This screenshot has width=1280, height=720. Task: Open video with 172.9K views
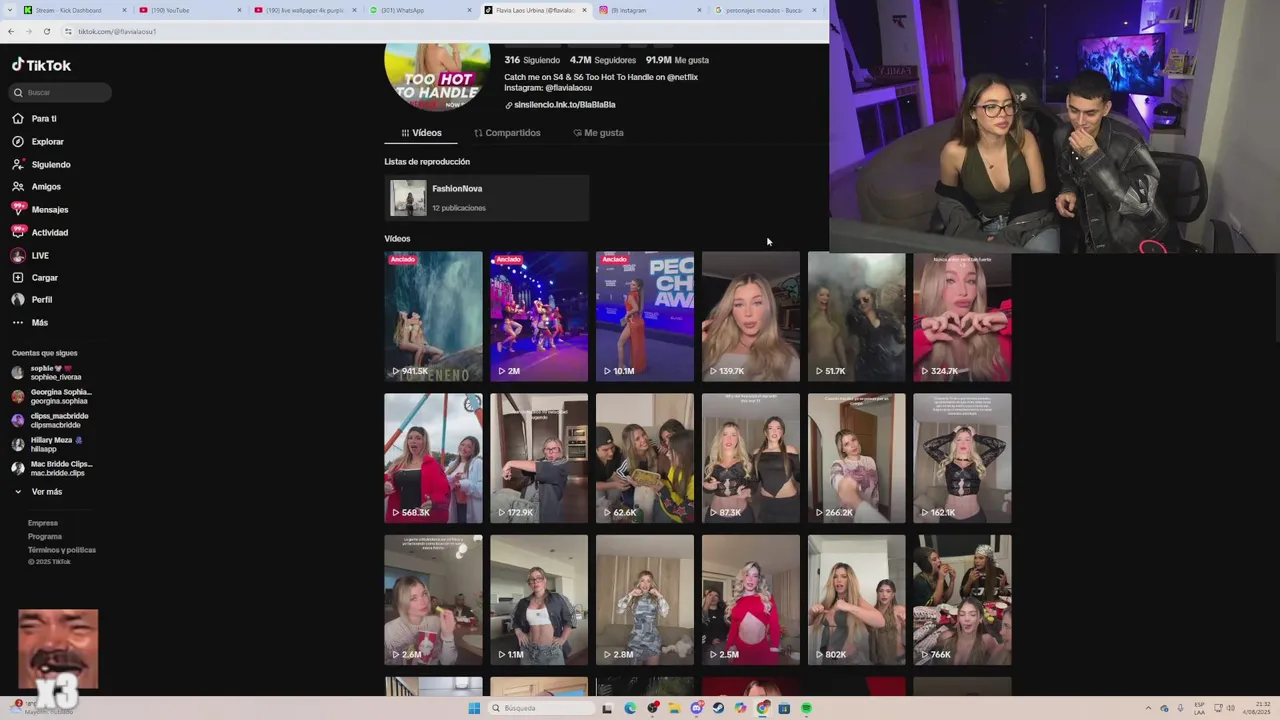[x=539, y=458]
